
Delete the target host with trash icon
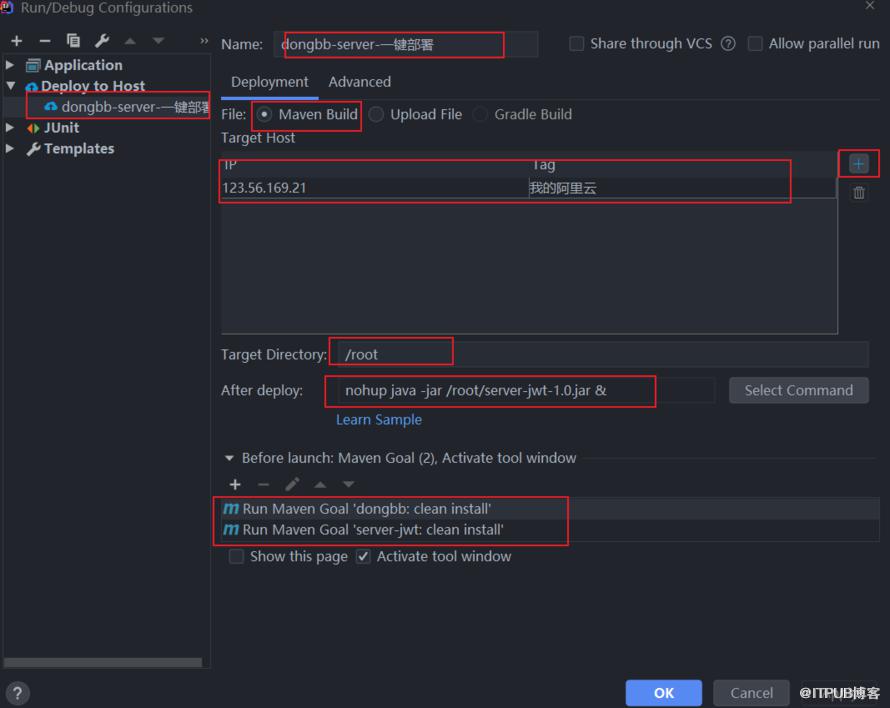(x=859, y=193)
